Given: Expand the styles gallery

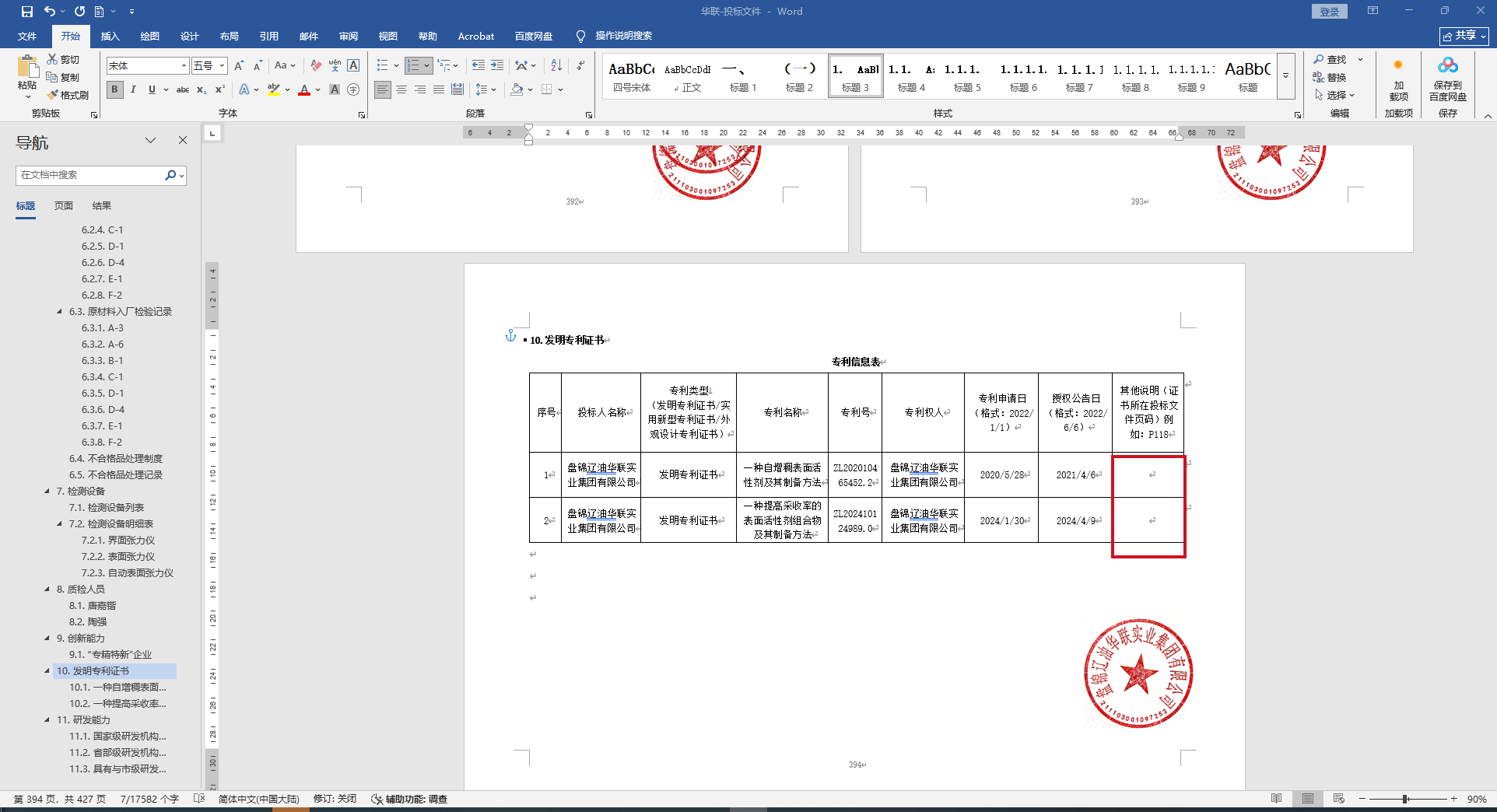Looking at the screenshot, I should click(1285, 76).
